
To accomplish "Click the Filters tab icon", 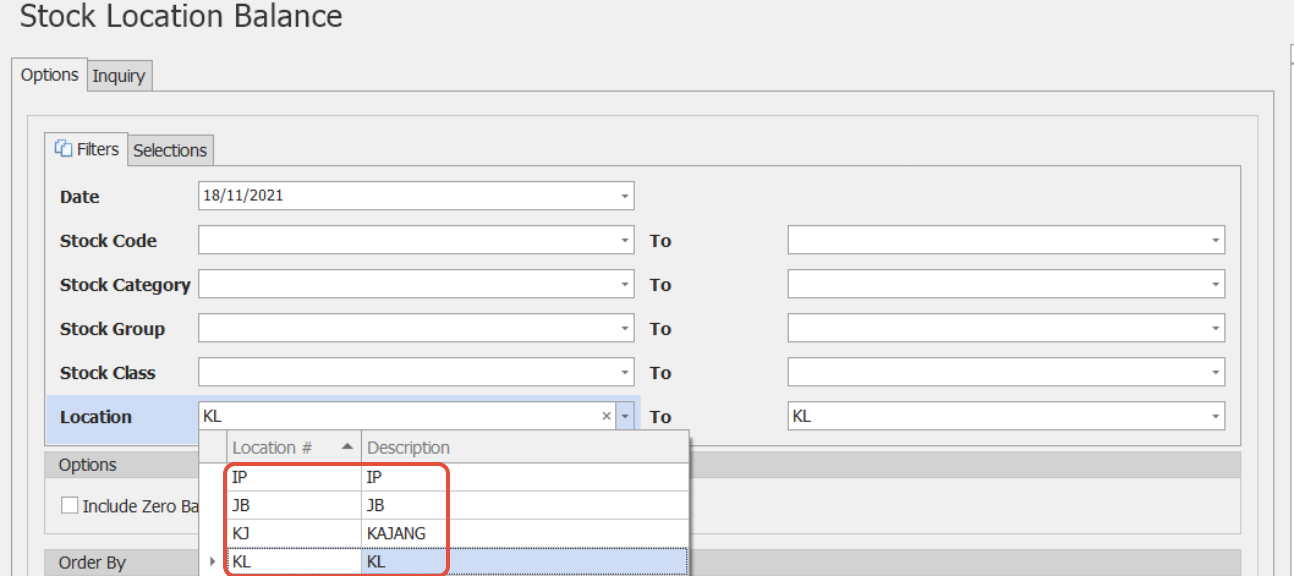I will 63,149.
